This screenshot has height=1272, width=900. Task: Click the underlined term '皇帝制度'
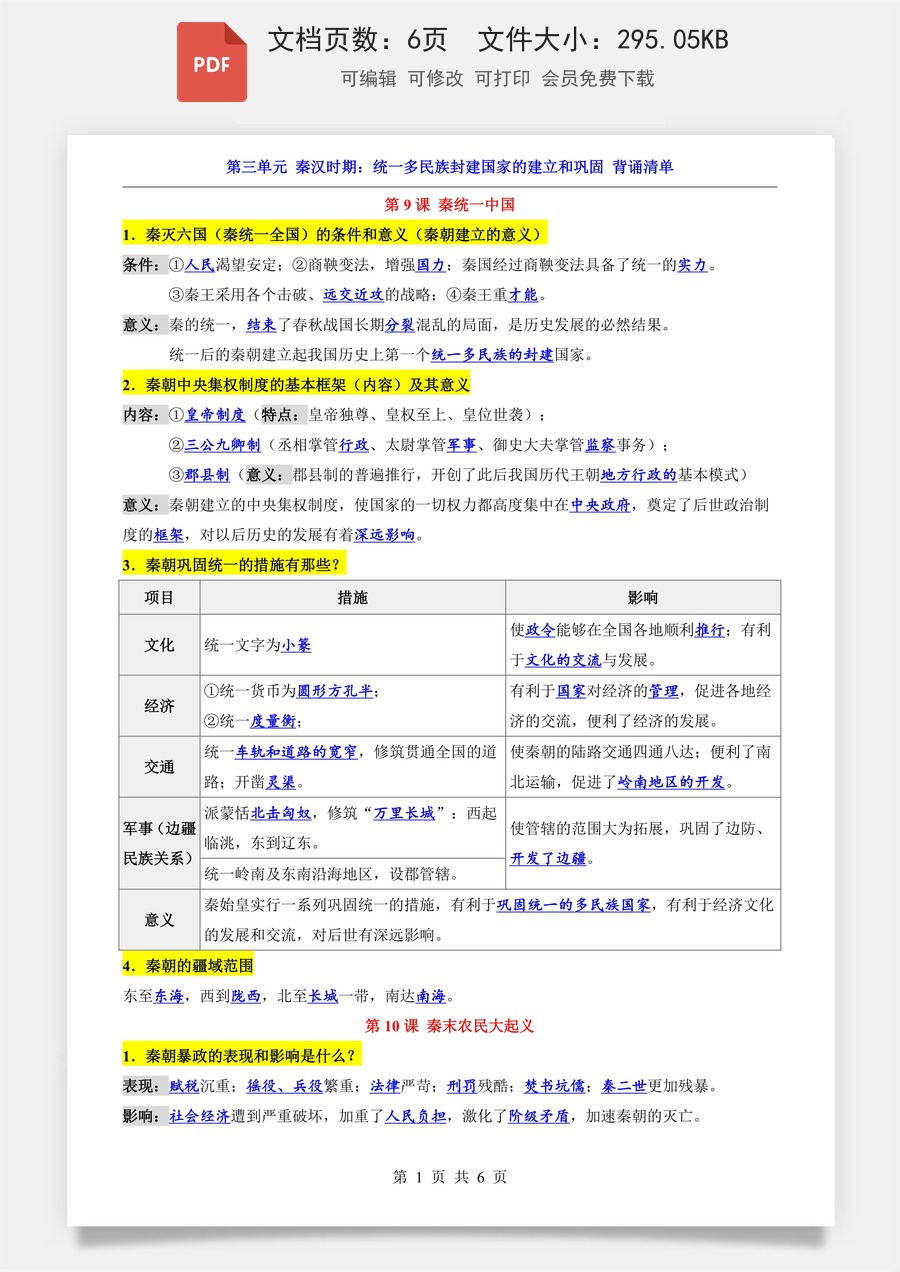pyautogui.click(x=215, y=415)
